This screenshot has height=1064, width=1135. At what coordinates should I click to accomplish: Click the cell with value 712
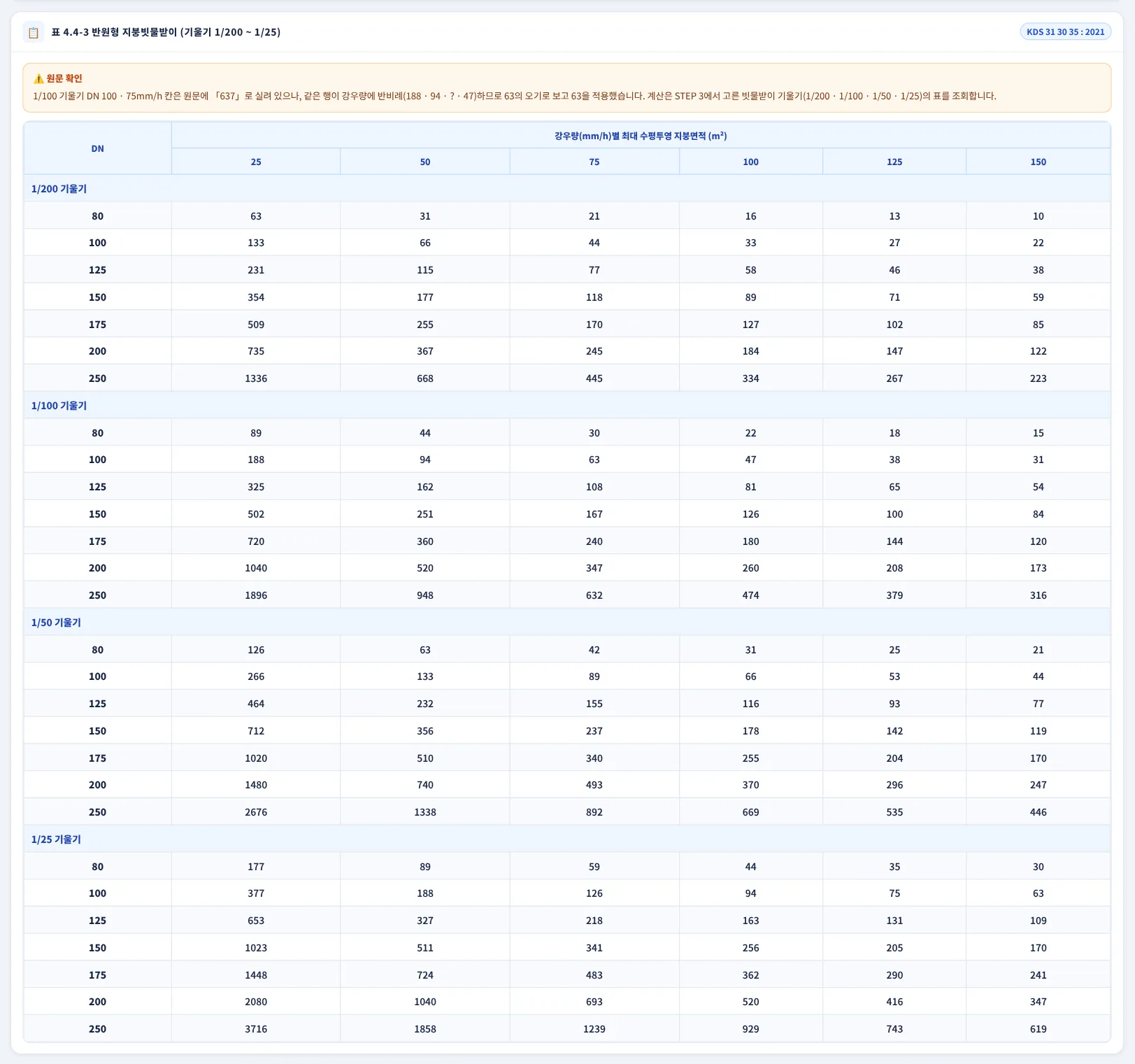pyautogui.click(x=256, y=731)
